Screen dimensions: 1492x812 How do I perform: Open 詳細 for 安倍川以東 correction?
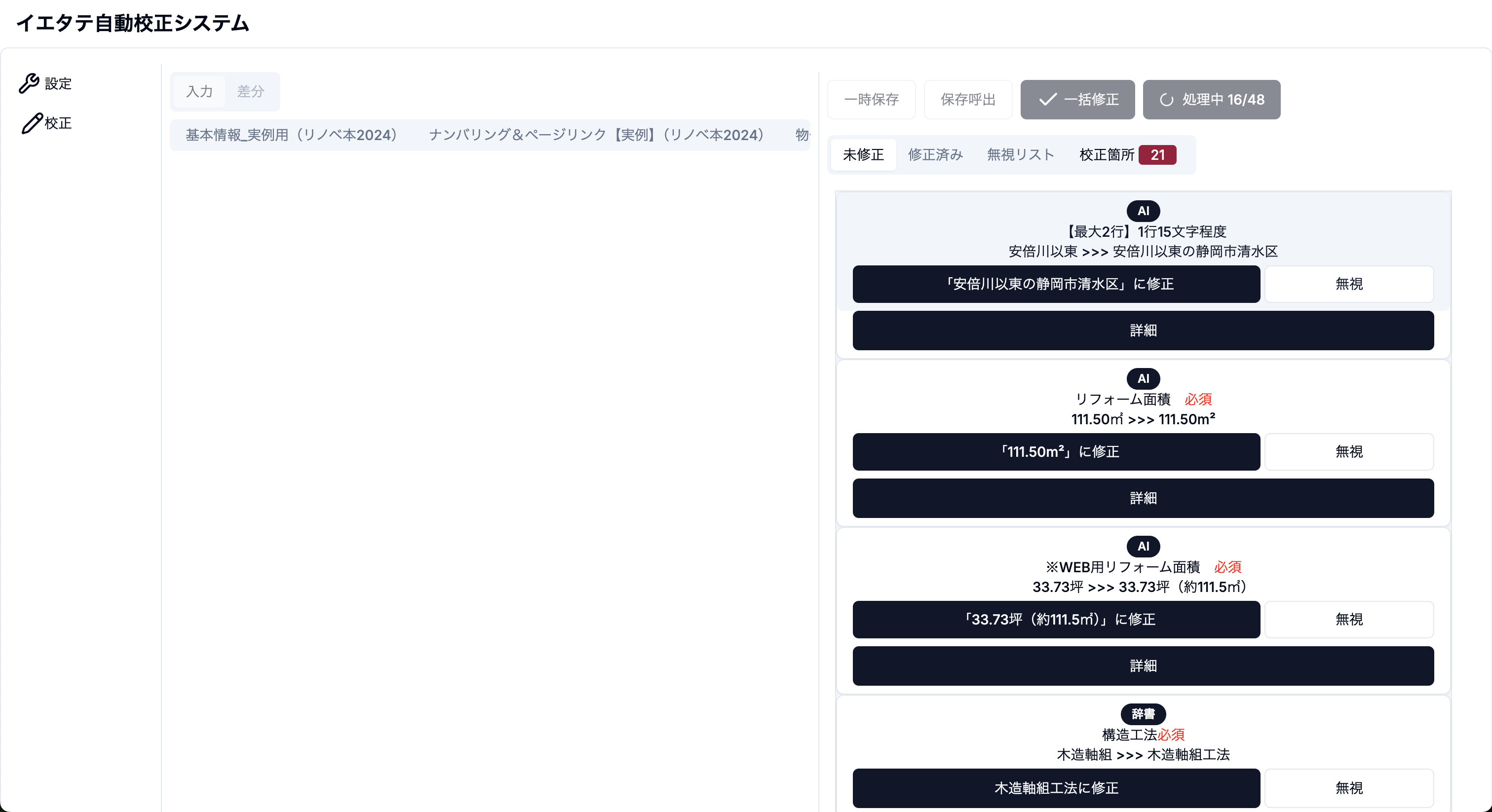coord(1143,331)
